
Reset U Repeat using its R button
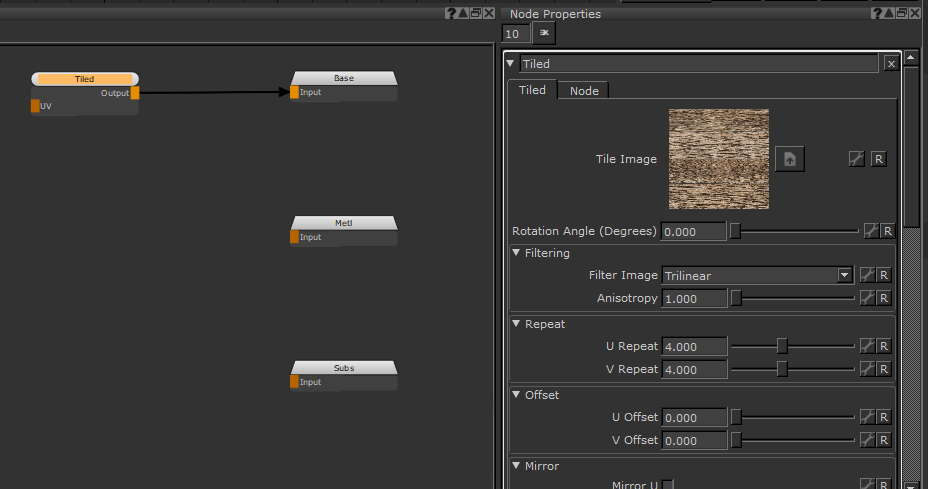[x=884, y=346]
